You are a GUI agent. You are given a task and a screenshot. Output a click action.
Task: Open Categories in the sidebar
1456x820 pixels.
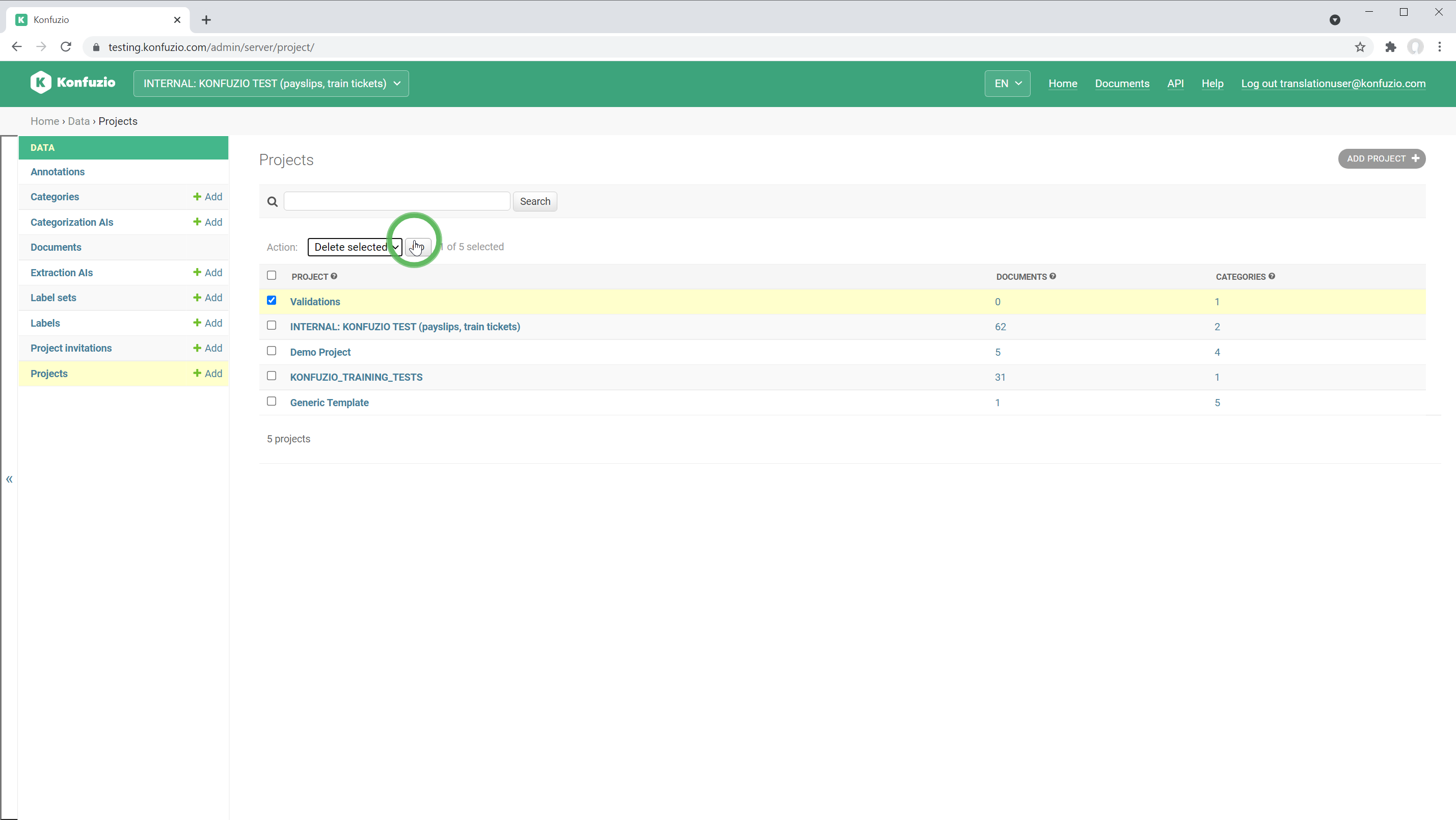55,197
